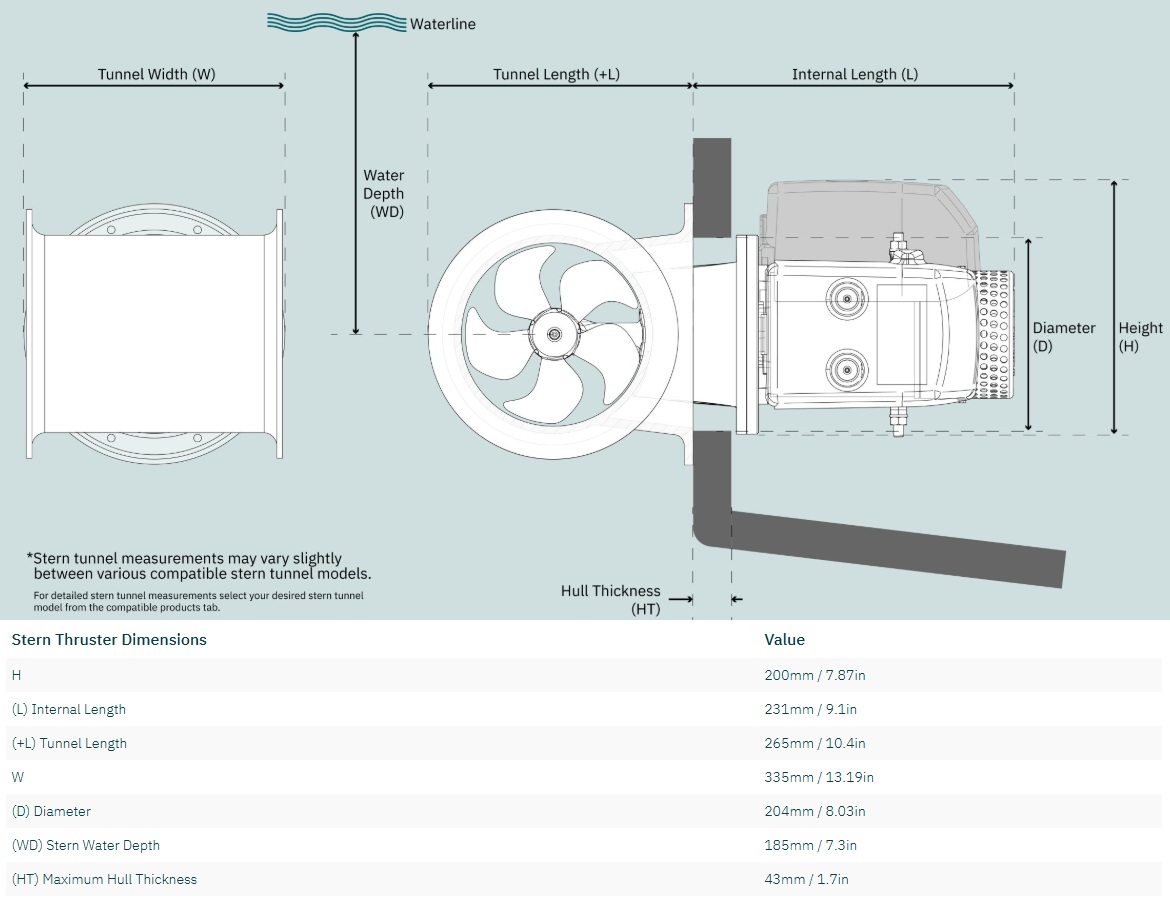Click the Hull Thickness (HT) arrow label
1170x903 pixels.
[610, 600]
